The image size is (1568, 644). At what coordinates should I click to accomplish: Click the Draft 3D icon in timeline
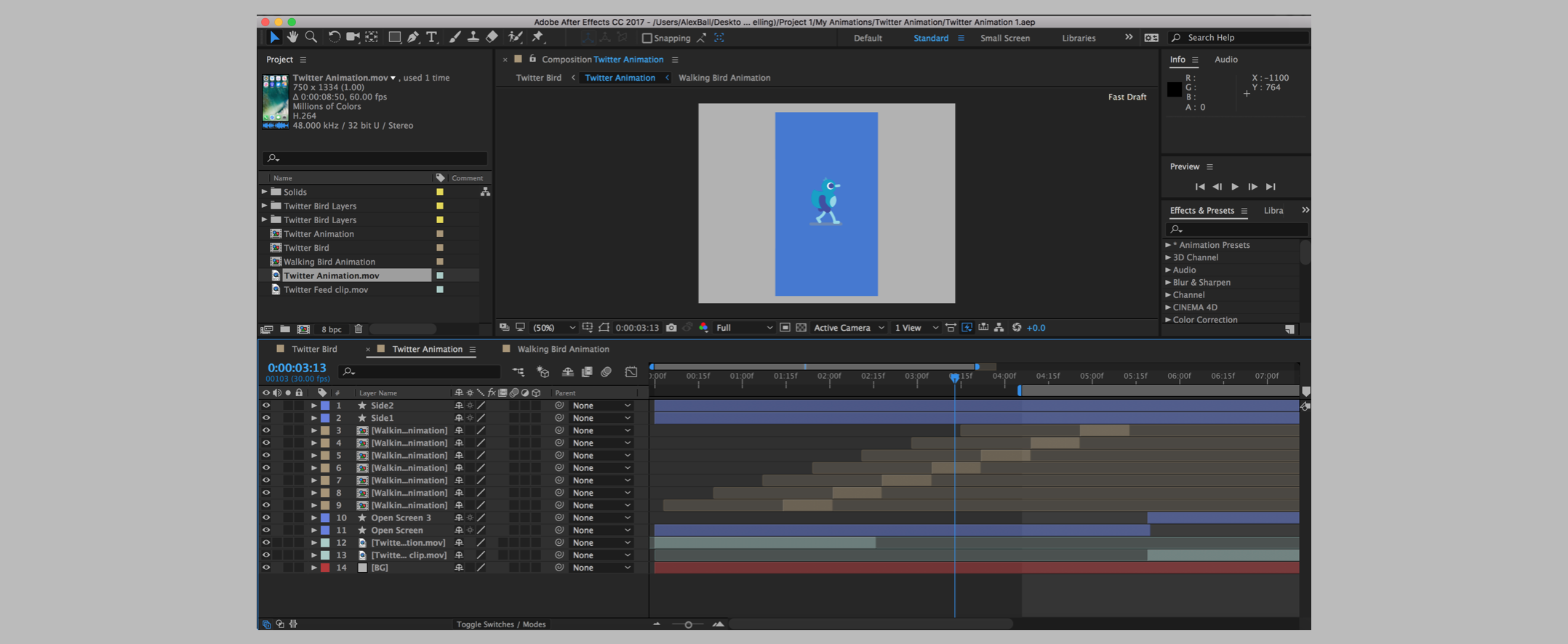(543, 372)
